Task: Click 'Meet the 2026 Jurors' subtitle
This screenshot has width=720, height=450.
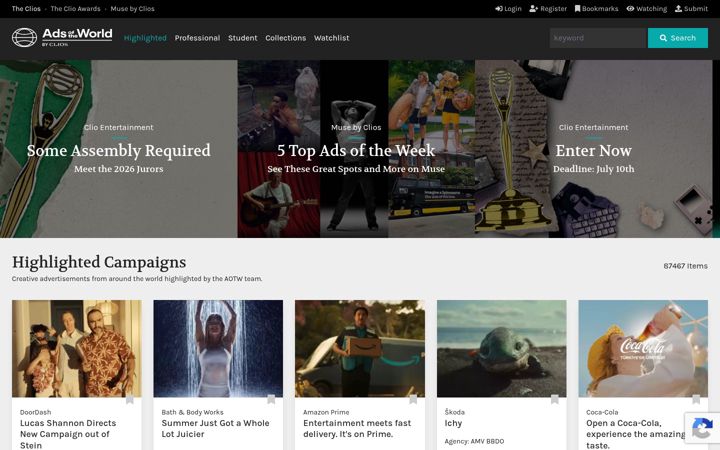Action: (118, 169)
